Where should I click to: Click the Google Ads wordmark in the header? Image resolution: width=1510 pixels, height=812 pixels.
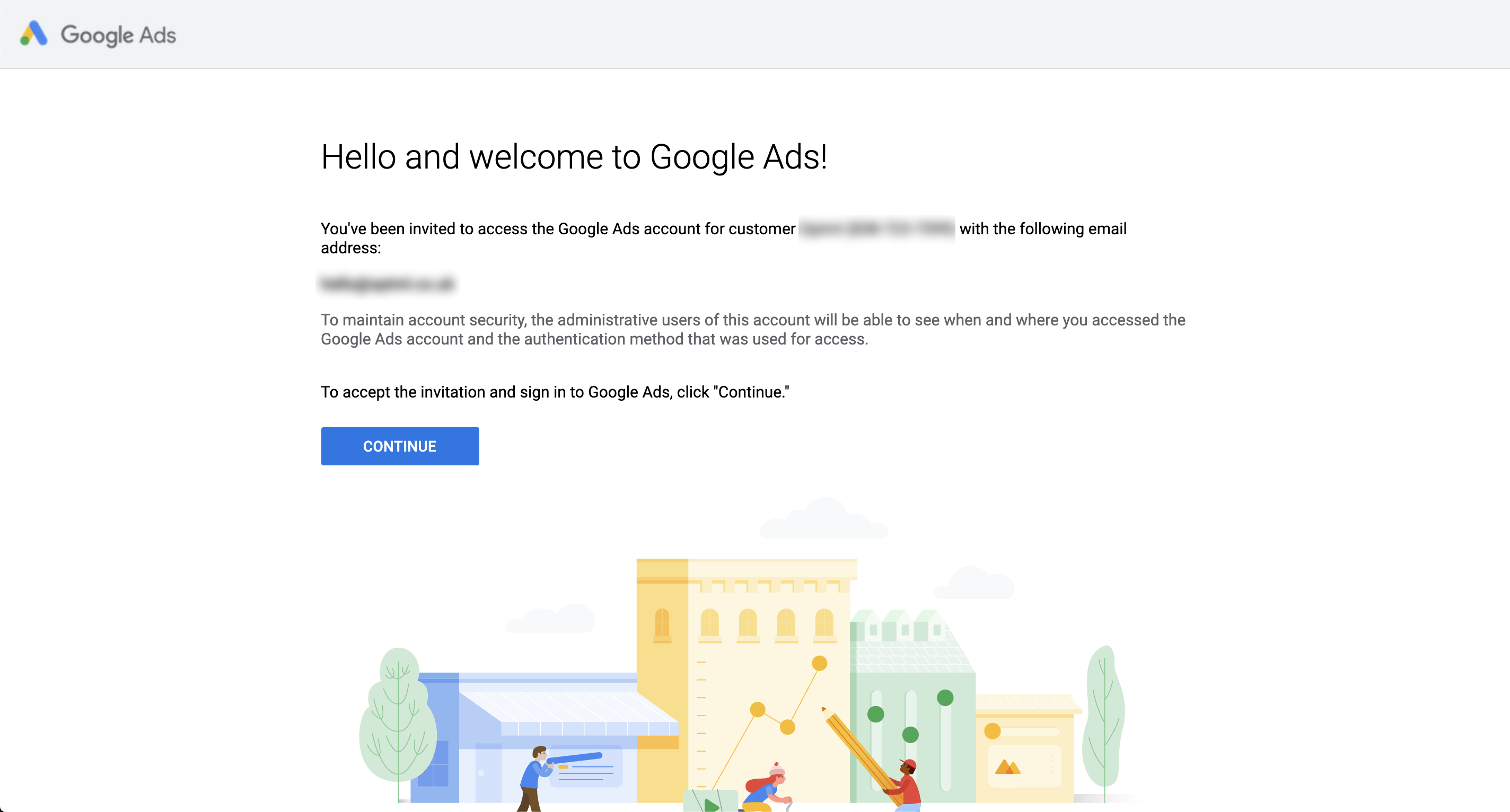(x=117, y=34)
